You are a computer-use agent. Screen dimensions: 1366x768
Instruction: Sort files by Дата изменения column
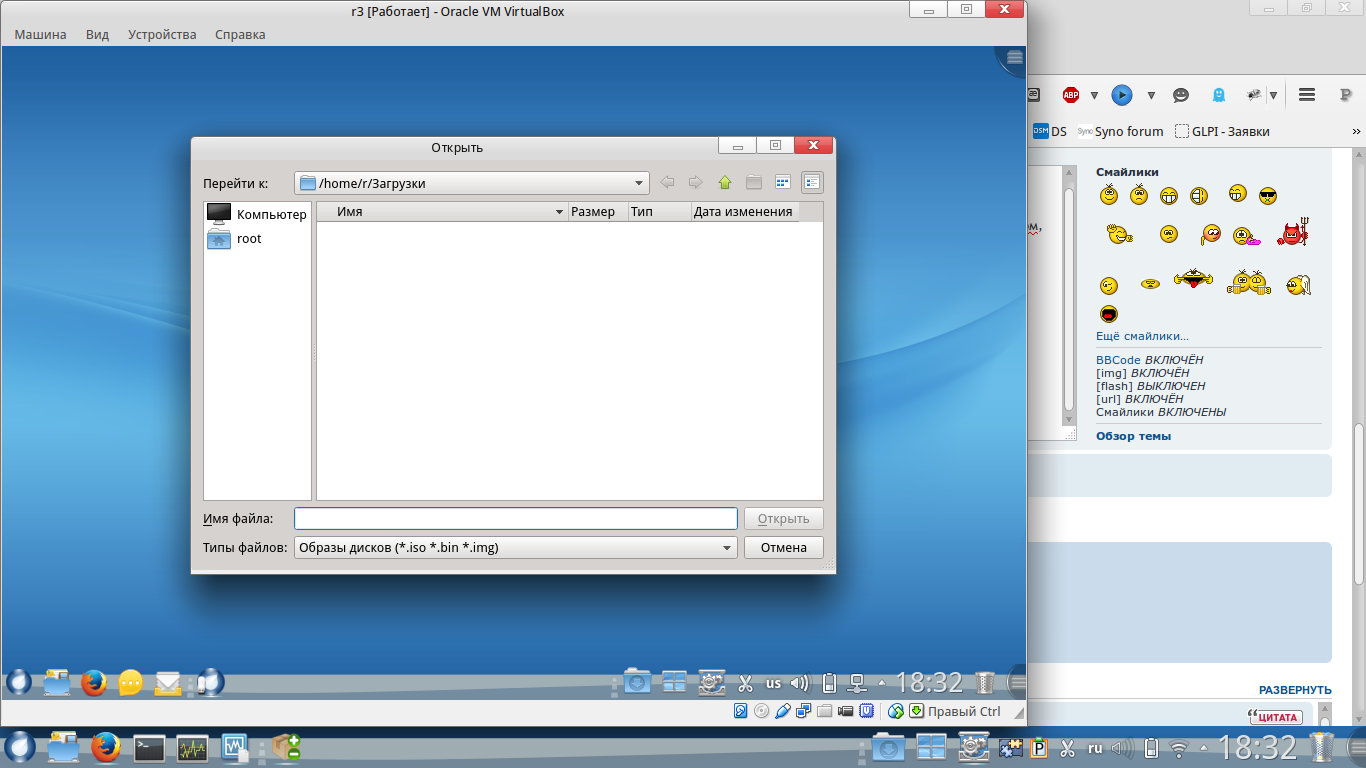(x=745, y=212)
